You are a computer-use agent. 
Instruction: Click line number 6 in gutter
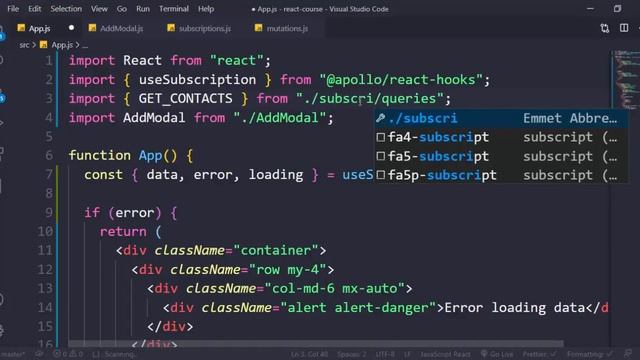(x=49, y=156)
